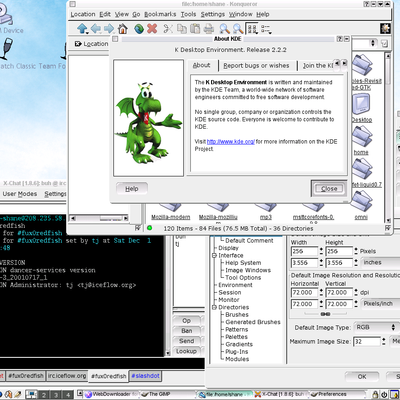Switch to icon view mode in Konqueror
This screenshot has width=400, height=400.
click(x=252, y=29)
